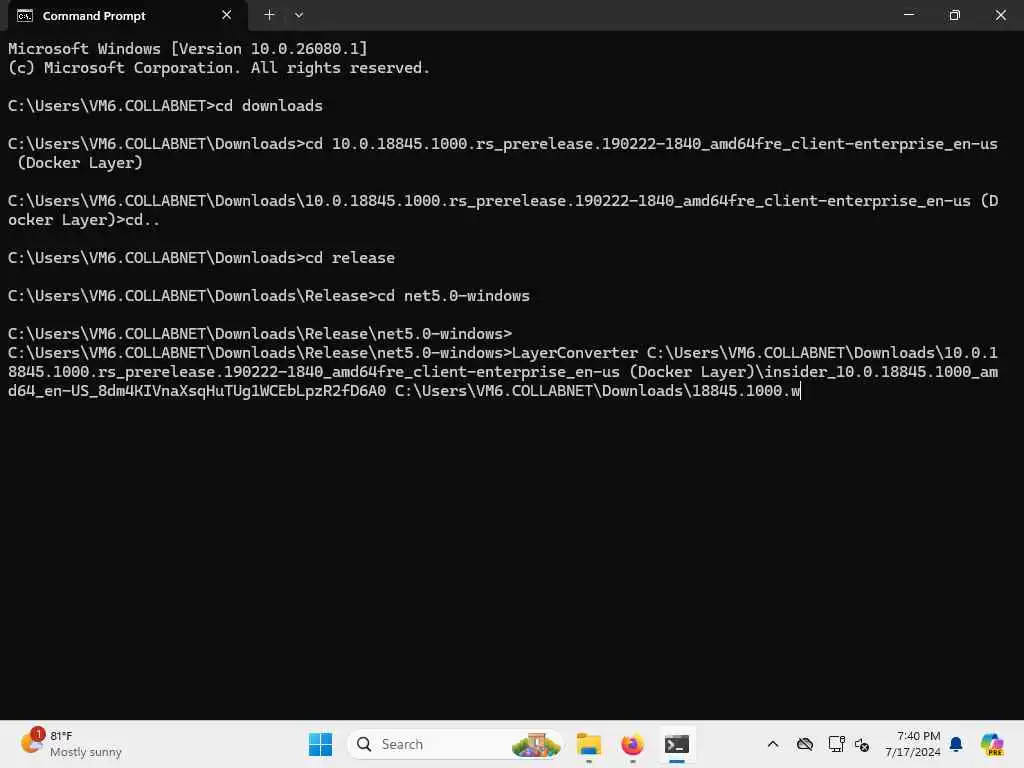Image resolution: width=1024 pixels, height=768 pixels.
Task: Restore down the terminal window
Action: pos(955,15)
